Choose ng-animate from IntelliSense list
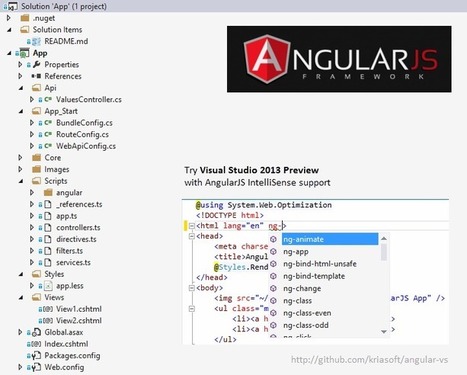 click(x=330, y=239)
